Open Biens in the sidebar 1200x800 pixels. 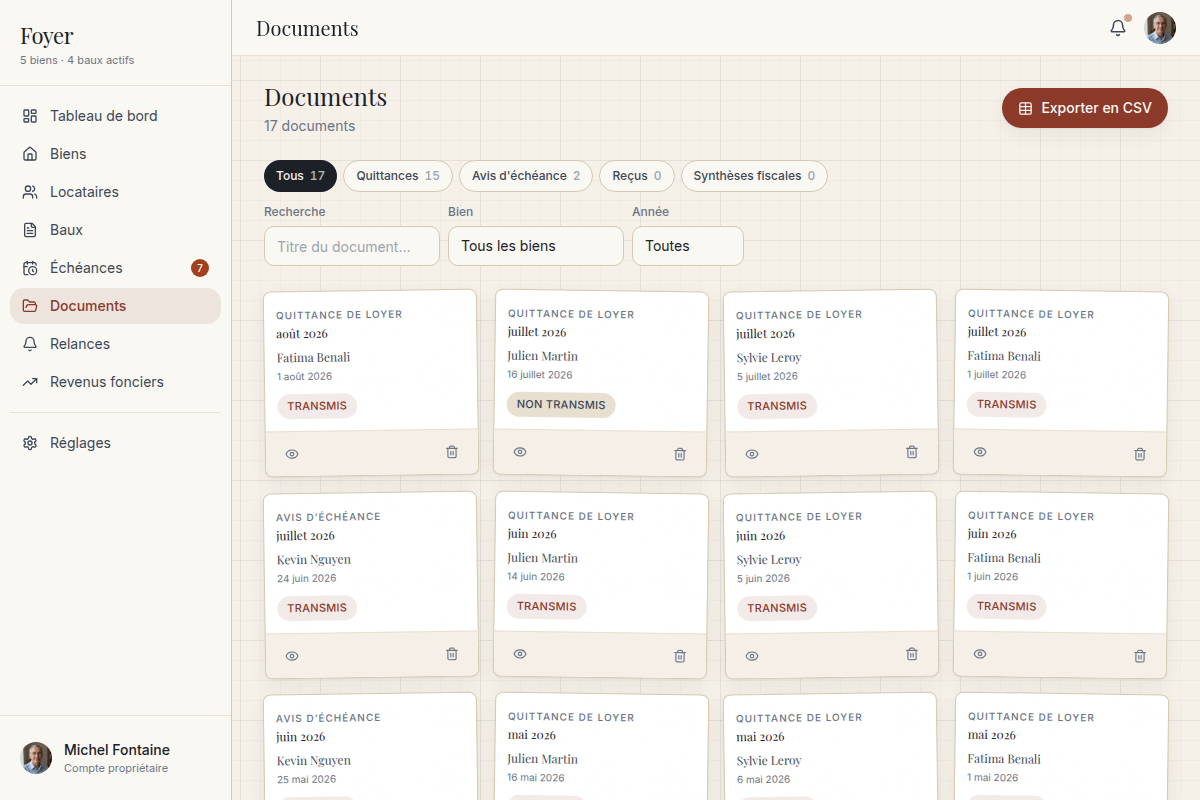(115, 154)
